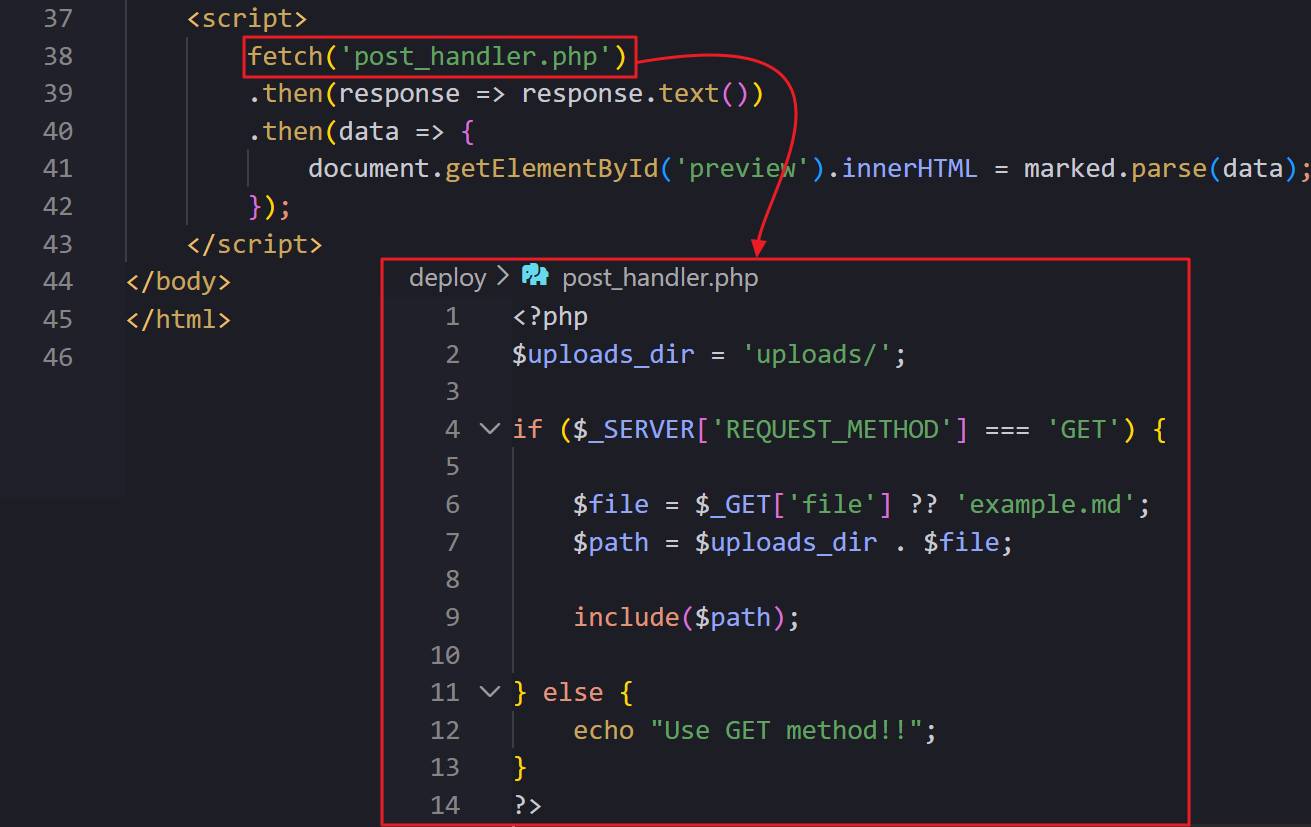This screenshot has height=827, width=1311.
Task: Click the getElementById method name
Action: point(551,168)
